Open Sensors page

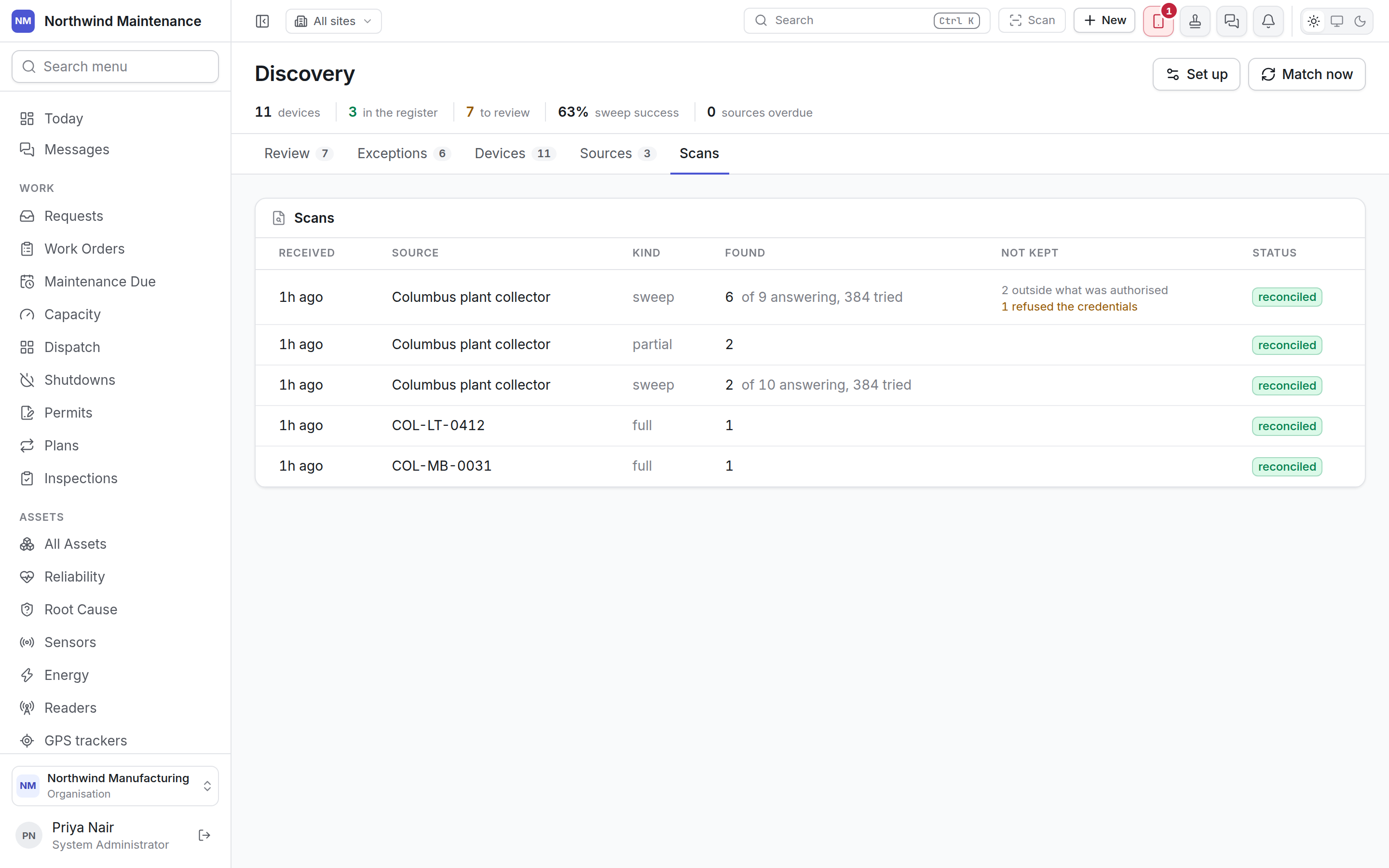click(115, 642)
